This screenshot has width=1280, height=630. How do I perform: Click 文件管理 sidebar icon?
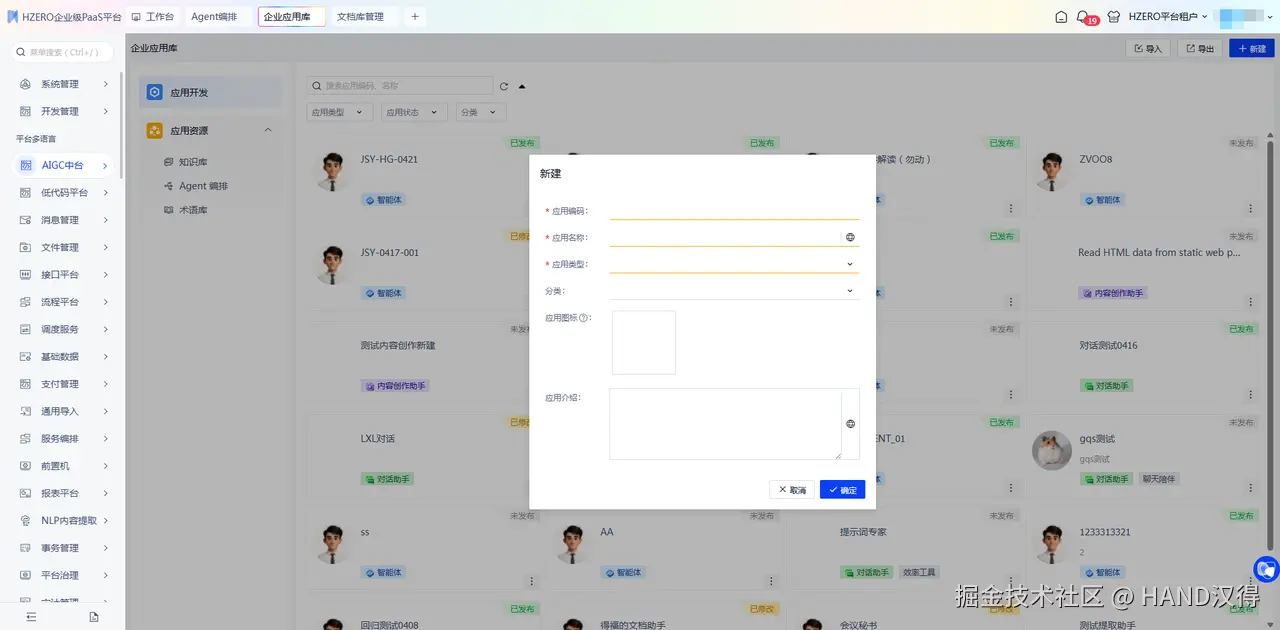pos(26,247)
